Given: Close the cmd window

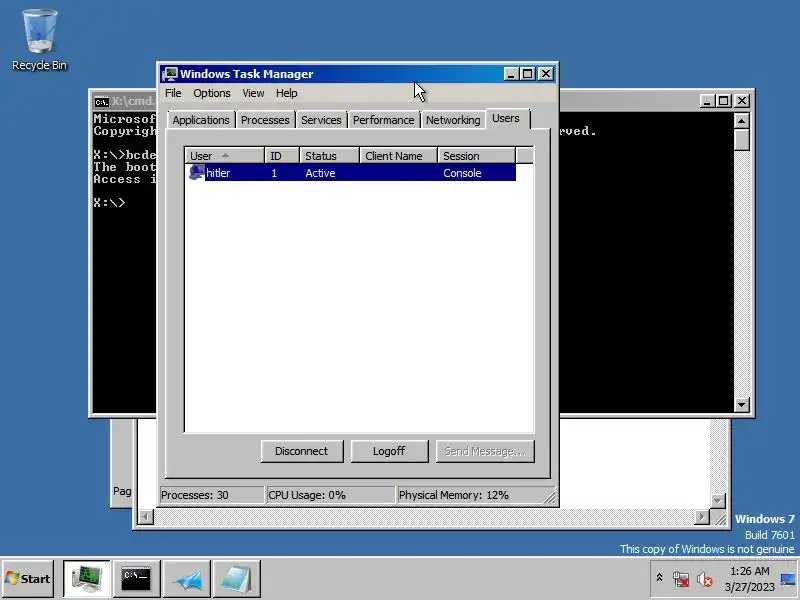Looking at the screenshot, I should coord(741,101).
